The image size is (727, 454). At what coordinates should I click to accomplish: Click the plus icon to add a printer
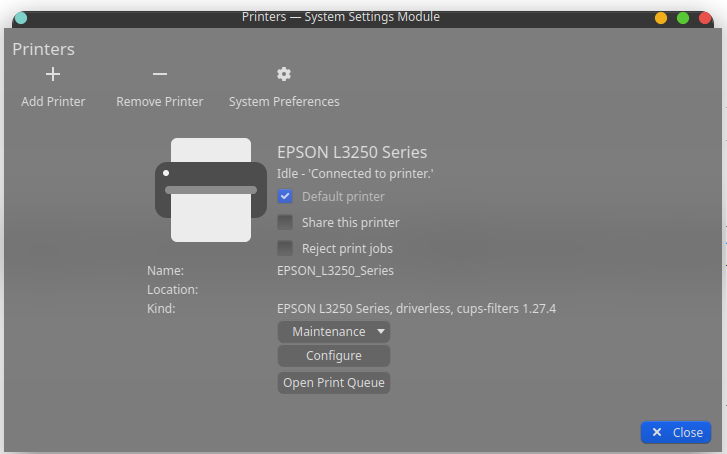53,74
